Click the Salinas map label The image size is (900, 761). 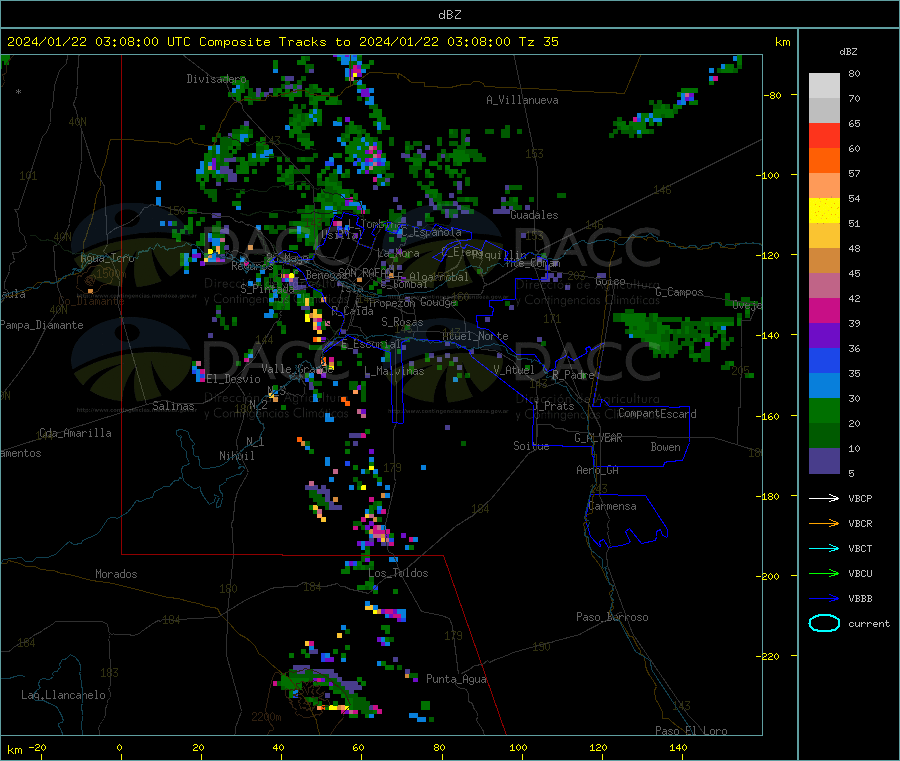[x=173, y=406]
